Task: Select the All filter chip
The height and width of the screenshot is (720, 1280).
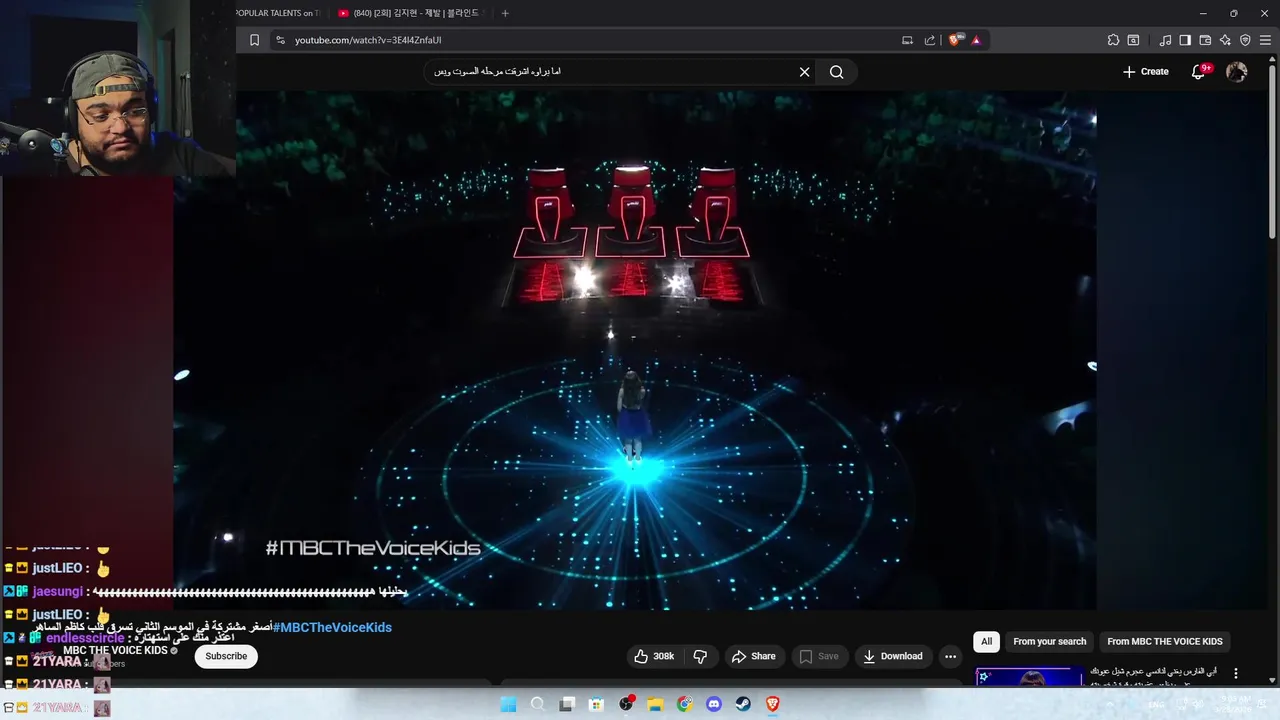Action: [x=987, y=642]
